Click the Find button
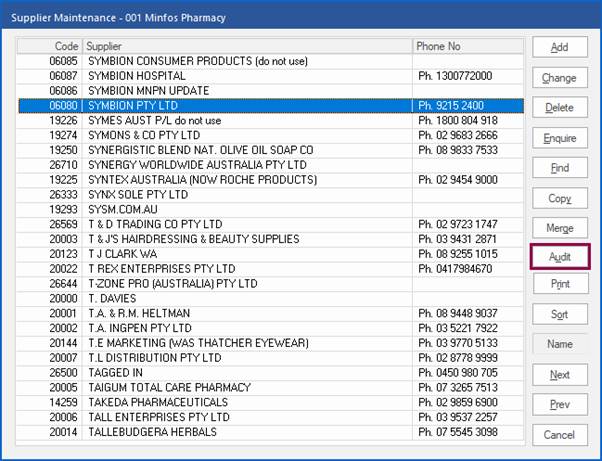The height and width of the screenshot is (461, 602). [560, 168]
